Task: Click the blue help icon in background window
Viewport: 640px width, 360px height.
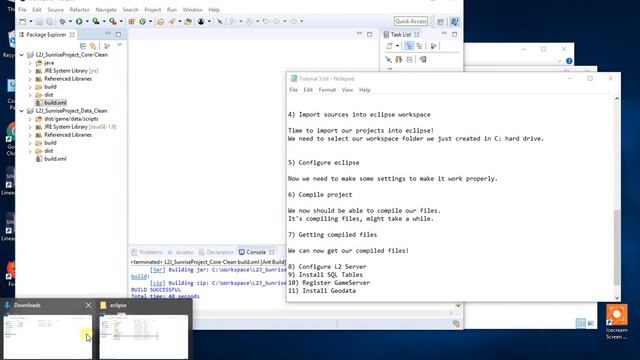Action: [569, 61]
